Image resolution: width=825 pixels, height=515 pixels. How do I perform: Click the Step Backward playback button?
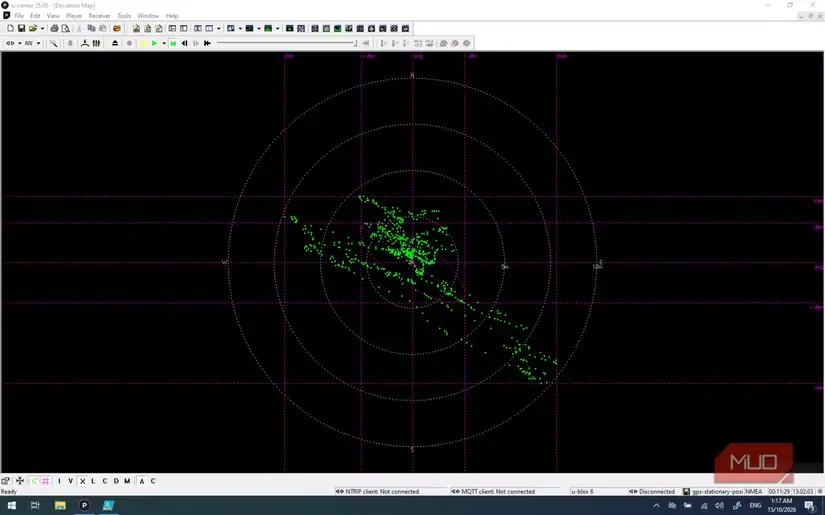184,43
